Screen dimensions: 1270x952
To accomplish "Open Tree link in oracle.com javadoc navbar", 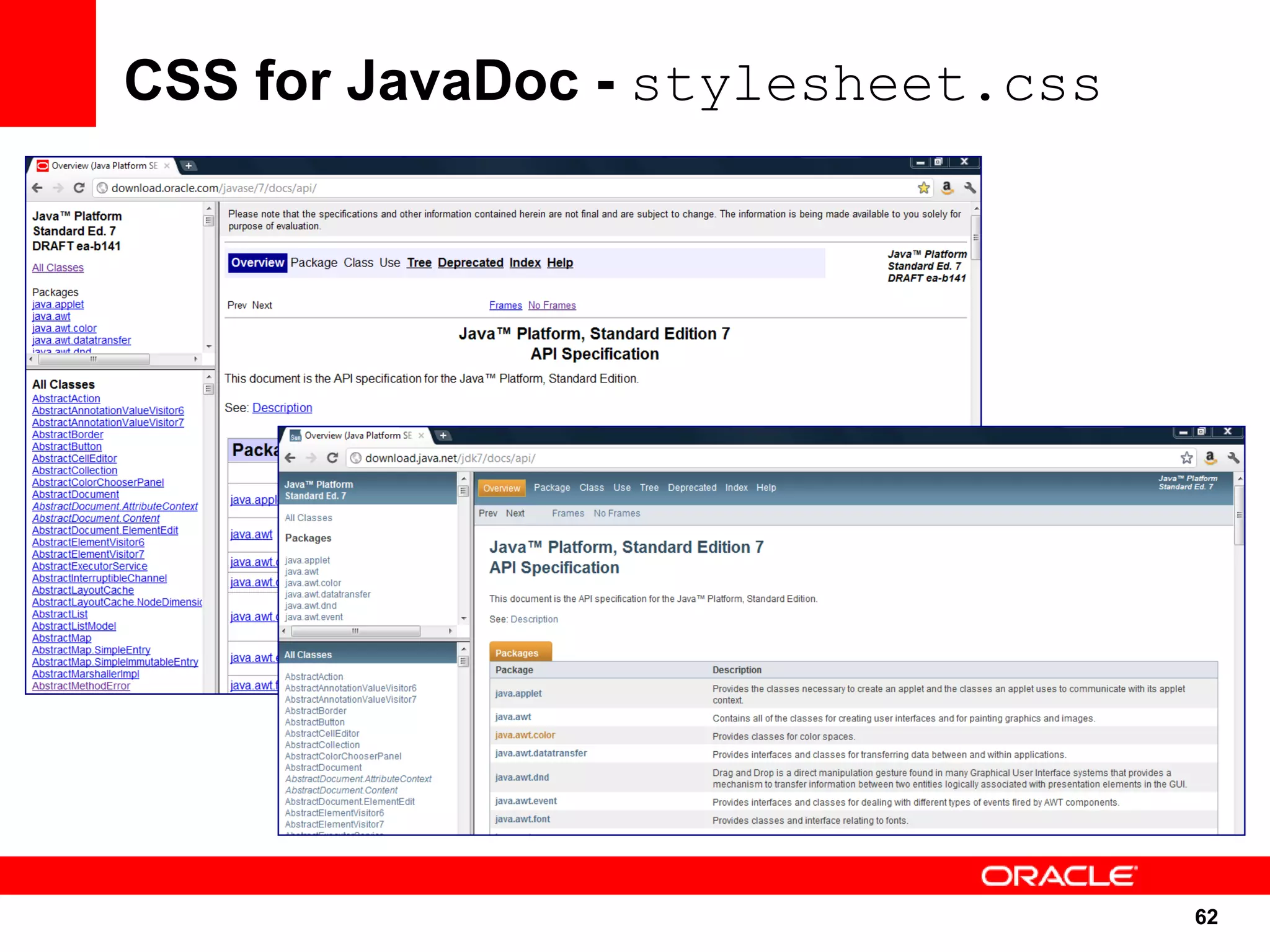I will click(x=419, y=263).
